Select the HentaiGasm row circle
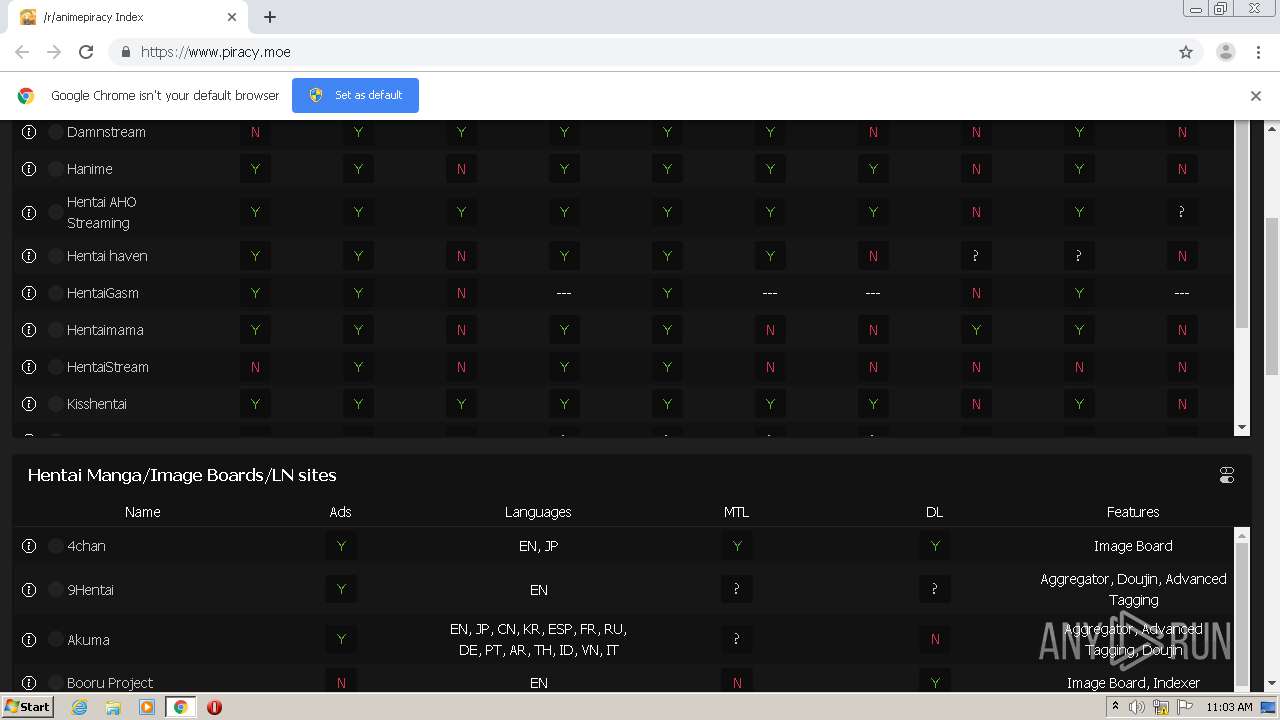1280x720 pixels. tap(56, 293)
